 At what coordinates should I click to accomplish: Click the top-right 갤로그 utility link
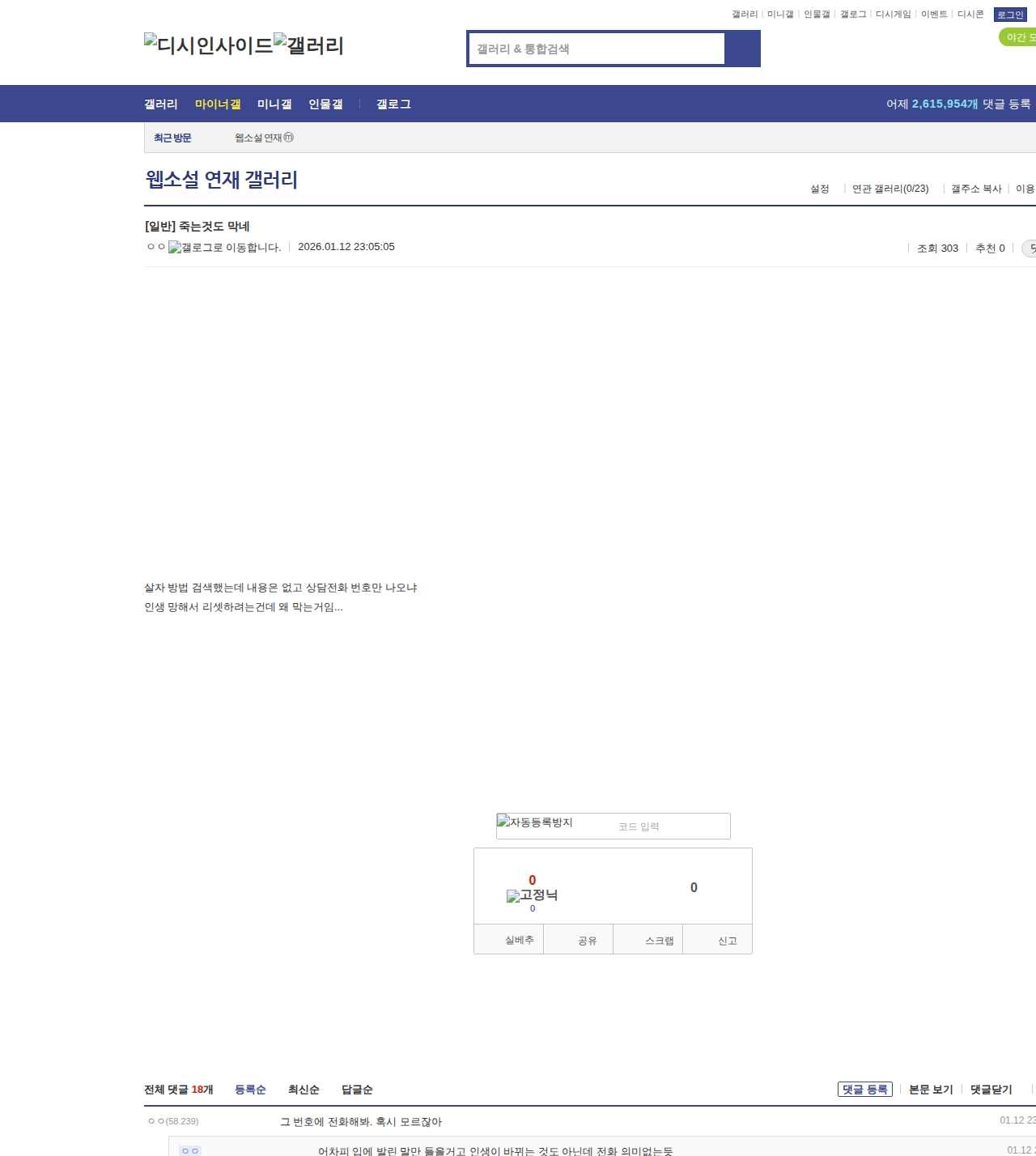point(853,15)
